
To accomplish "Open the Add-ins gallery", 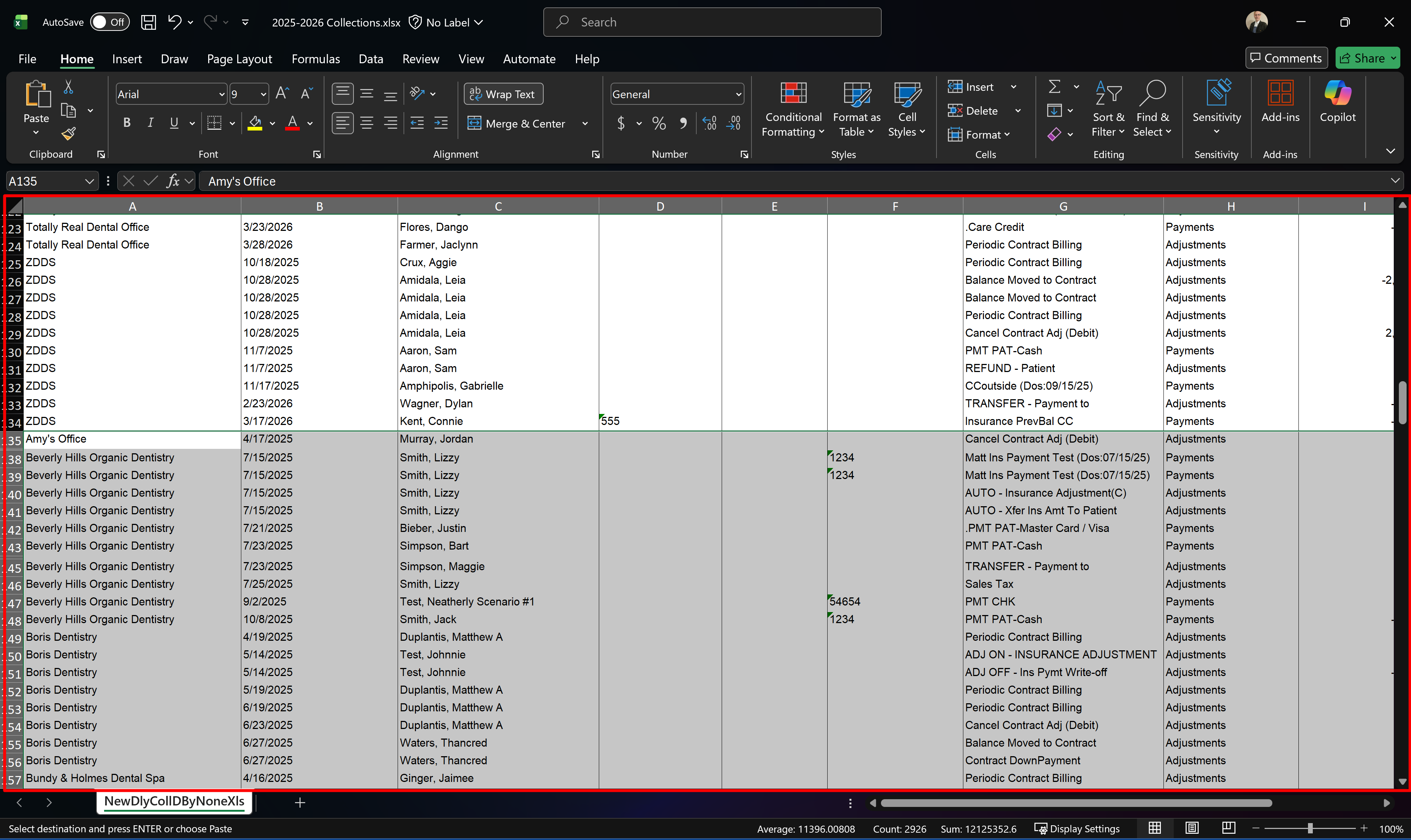I will (1280, 102).
